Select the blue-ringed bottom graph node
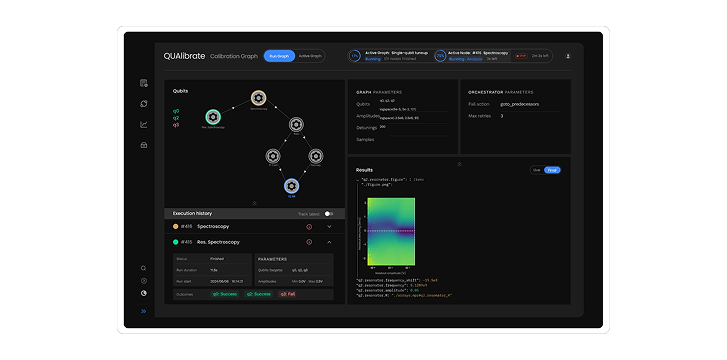Screen dimensions: 727x360 click(x=291, y=186)
